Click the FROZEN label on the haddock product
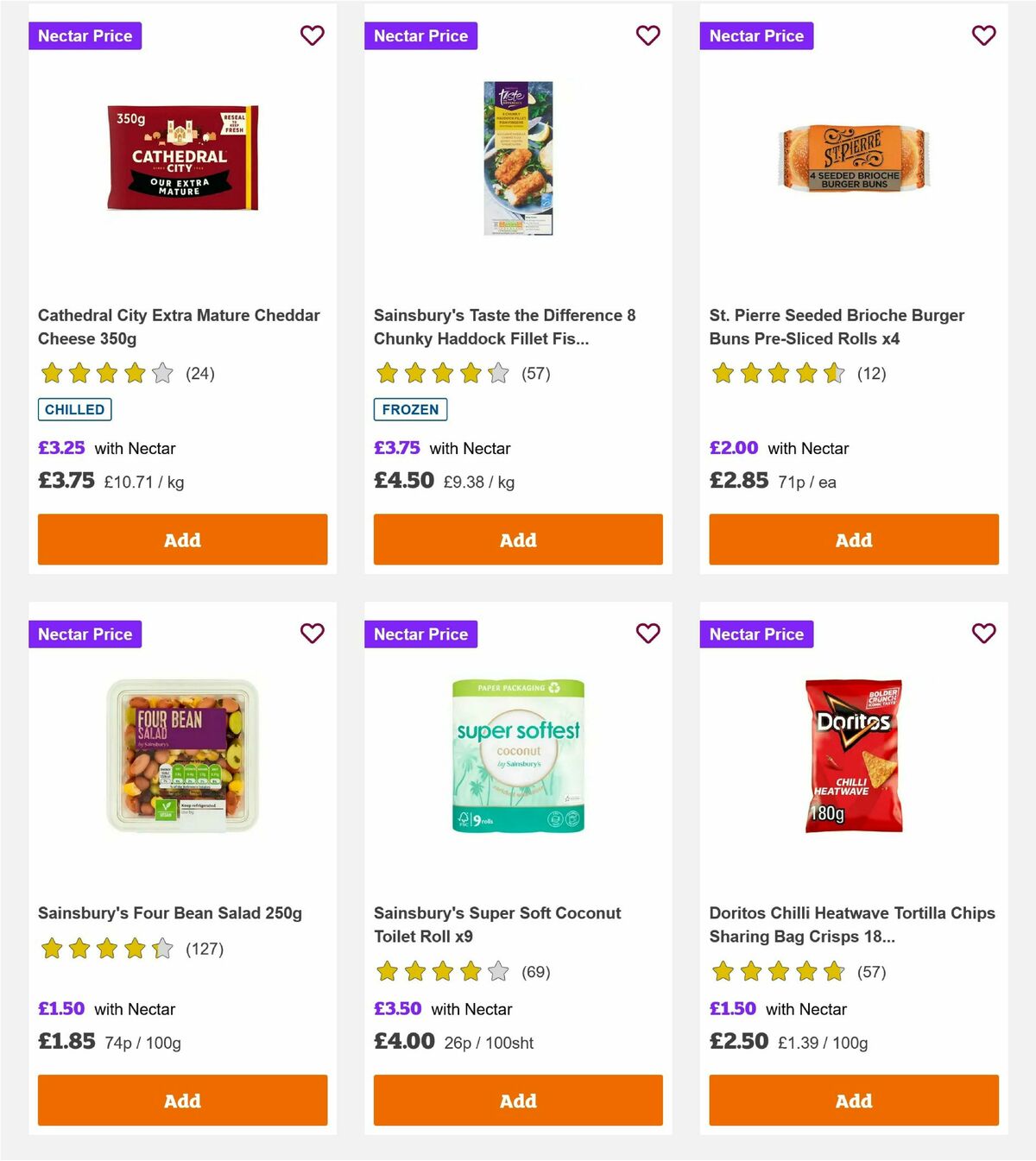 click(x=410, y=409)
